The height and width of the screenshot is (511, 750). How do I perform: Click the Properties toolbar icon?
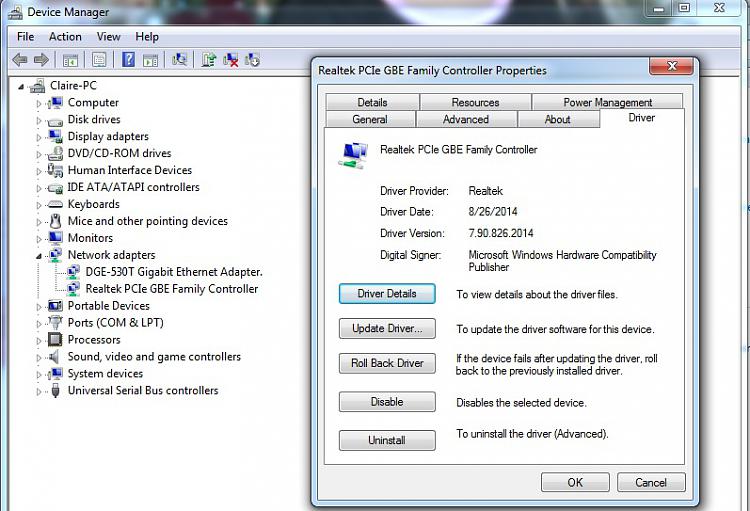pos(99,60)
